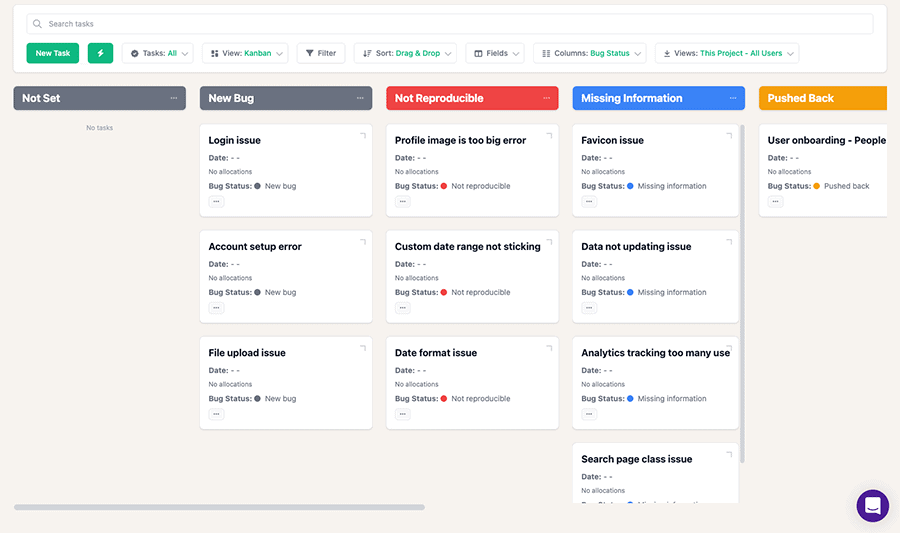Open the View: Kanban dropdown

tap(247, 53)
